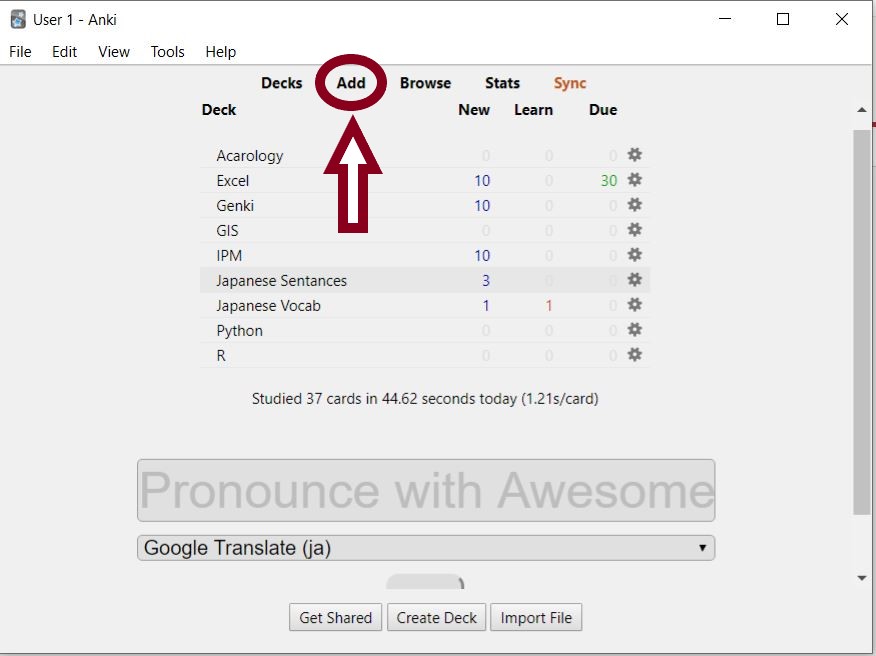Viewport: 876px width, 656px height.
Task: Open the IPM deck
Action: pos(229,255)
